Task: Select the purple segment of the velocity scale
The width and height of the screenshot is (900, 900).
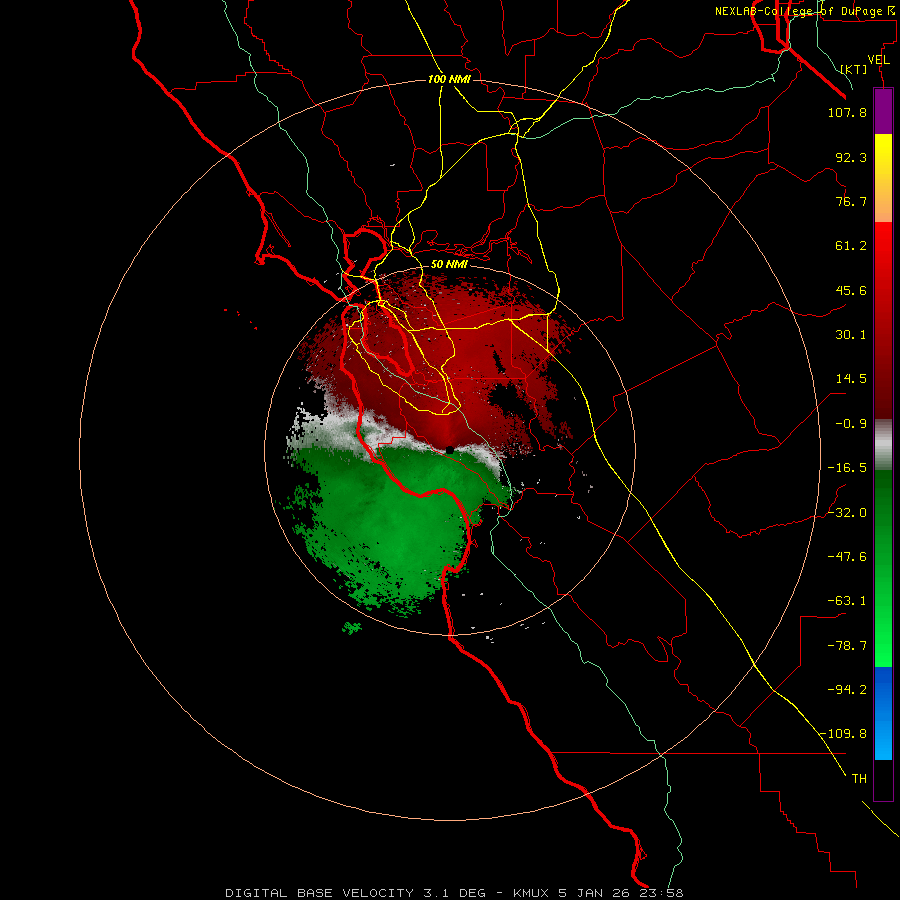Action: tap(883, 112)
